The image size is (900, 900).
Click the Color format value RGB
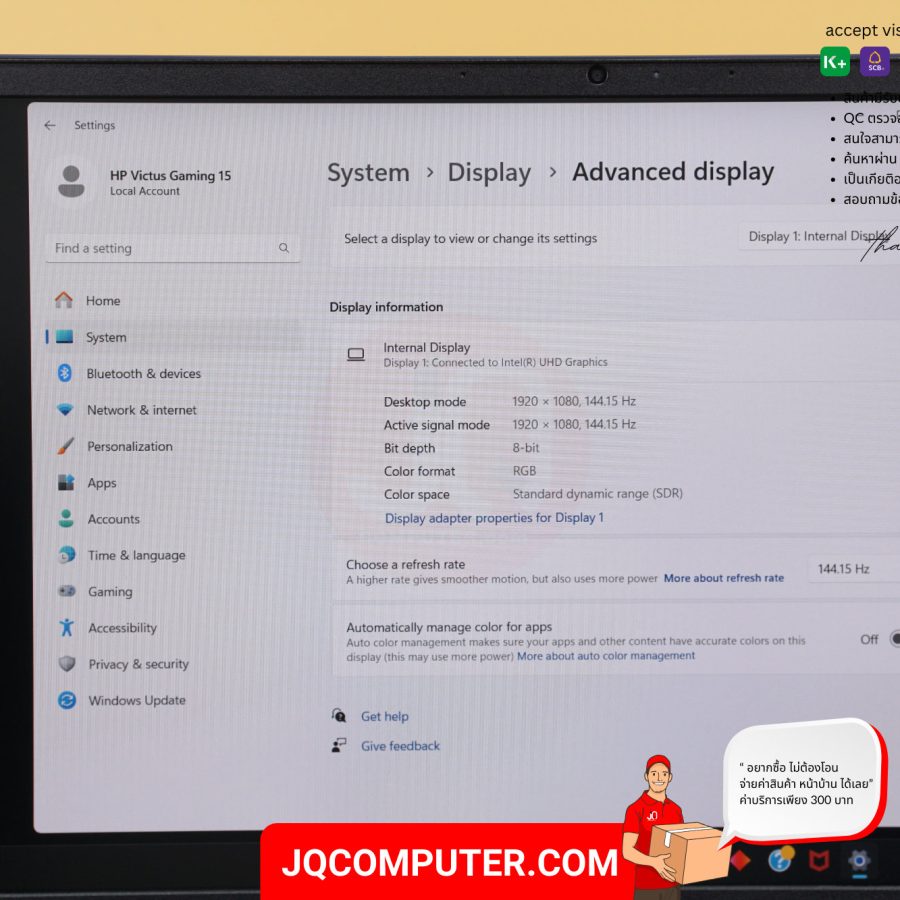(524, 471)
